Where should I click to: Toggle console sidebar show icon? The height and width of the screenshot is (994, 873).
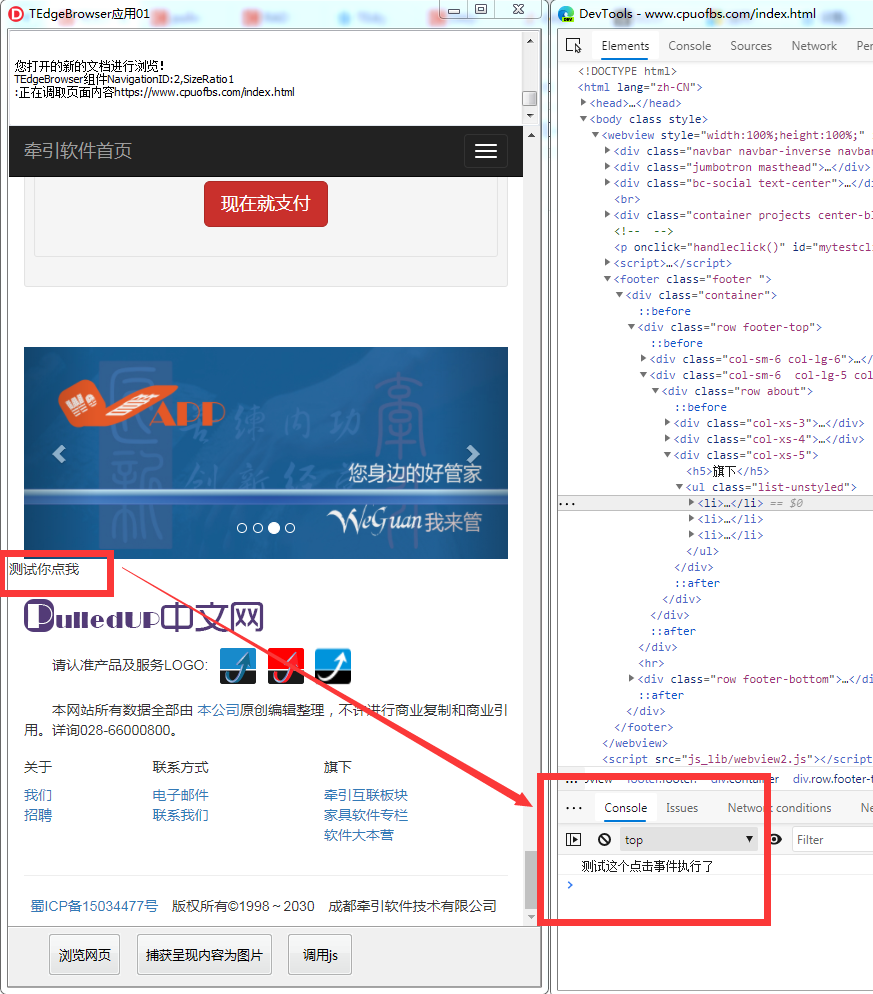[573, 839]
